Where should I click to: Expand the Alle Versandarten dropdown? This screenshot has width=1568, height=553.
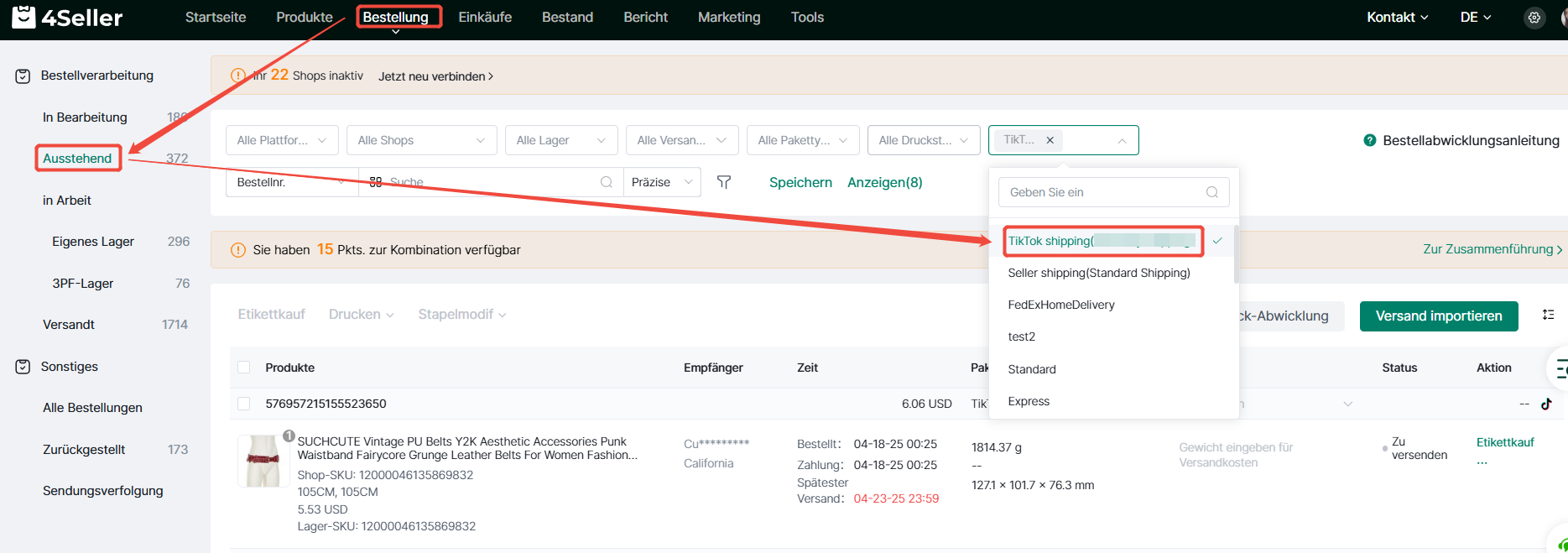pos(682,140)
